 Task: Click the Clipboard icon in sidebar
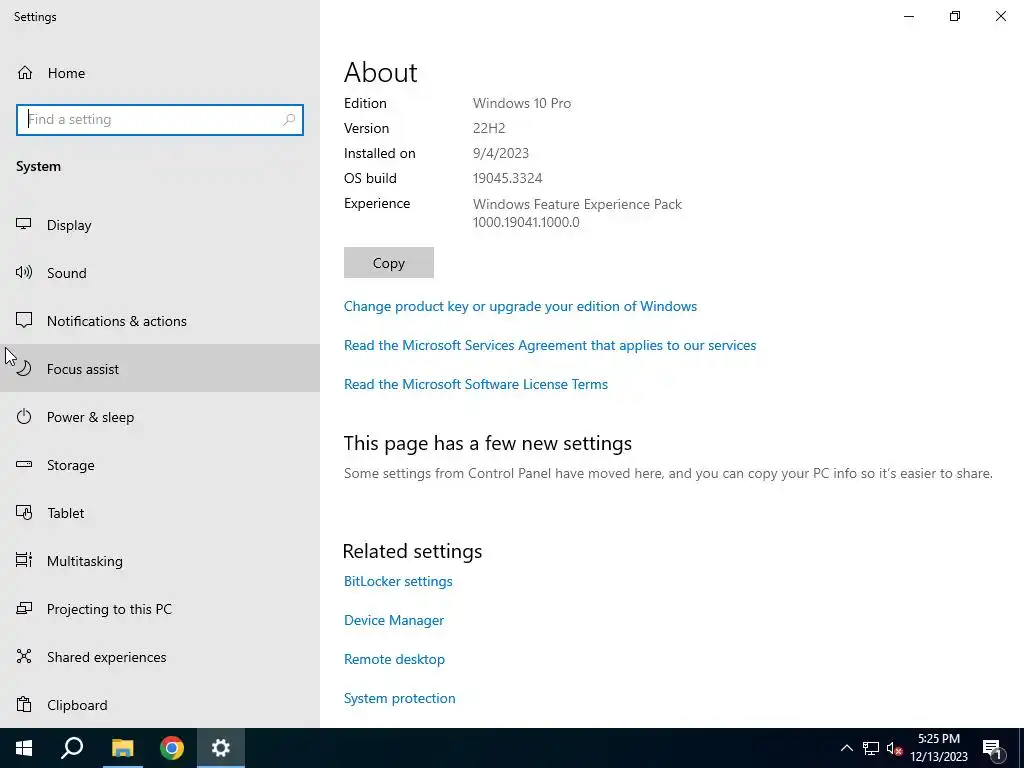24,705
